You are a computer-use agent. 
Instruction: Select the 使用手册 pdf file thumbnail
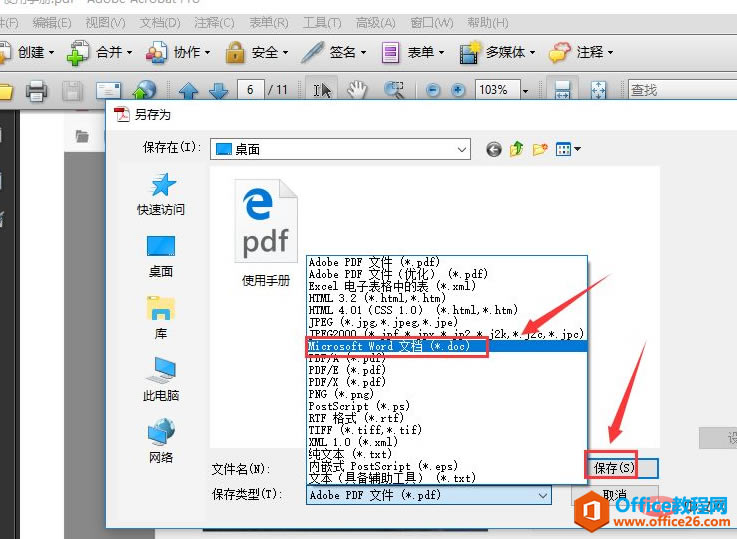tap(266, 233)
